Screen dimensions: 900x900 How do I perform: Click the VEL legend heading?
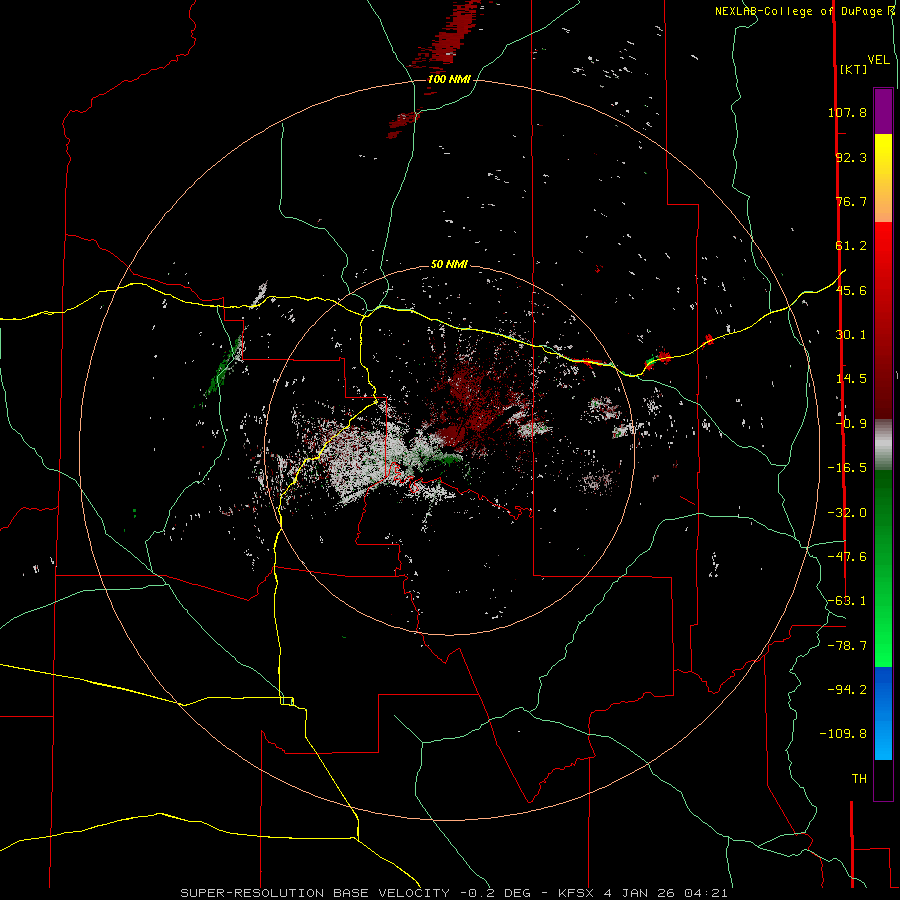pos(878,60)
